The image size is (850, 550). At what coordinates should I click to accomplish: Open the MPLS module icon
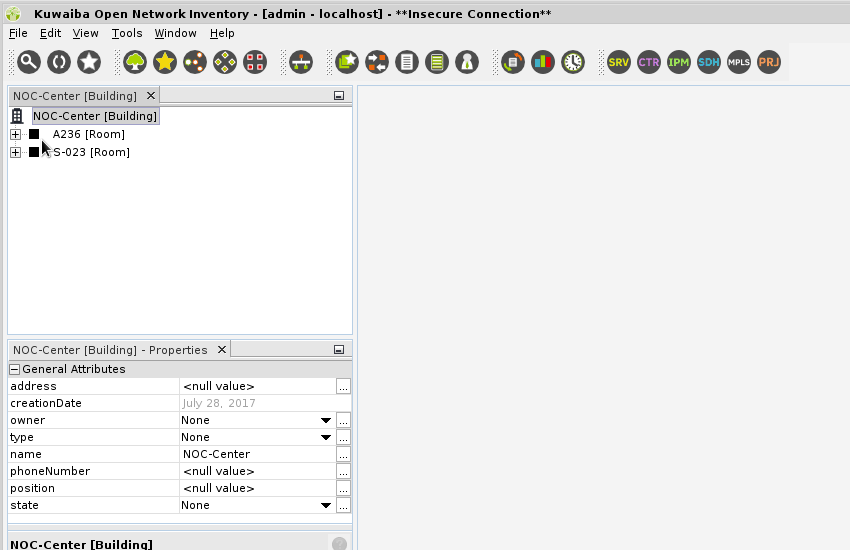(739, 62)
